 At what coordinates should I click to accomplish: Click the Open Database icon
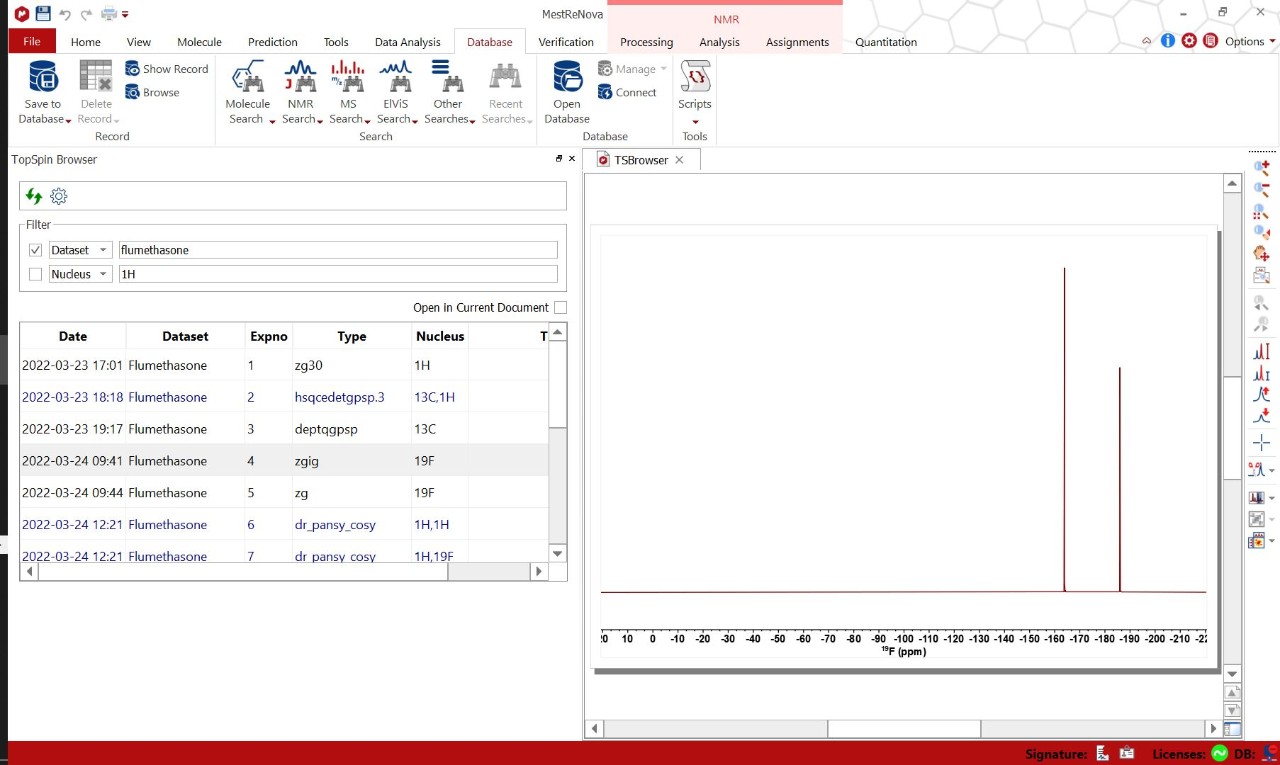tap(567, 76)
